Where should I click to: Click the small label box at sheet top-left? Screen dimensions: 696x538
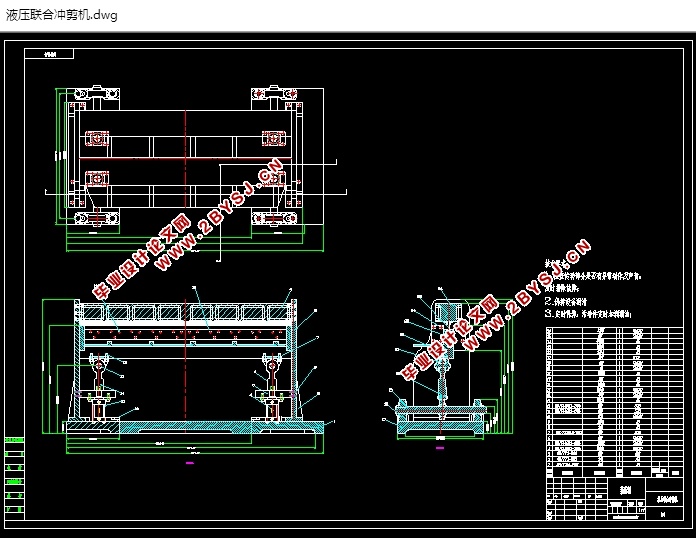49,54
